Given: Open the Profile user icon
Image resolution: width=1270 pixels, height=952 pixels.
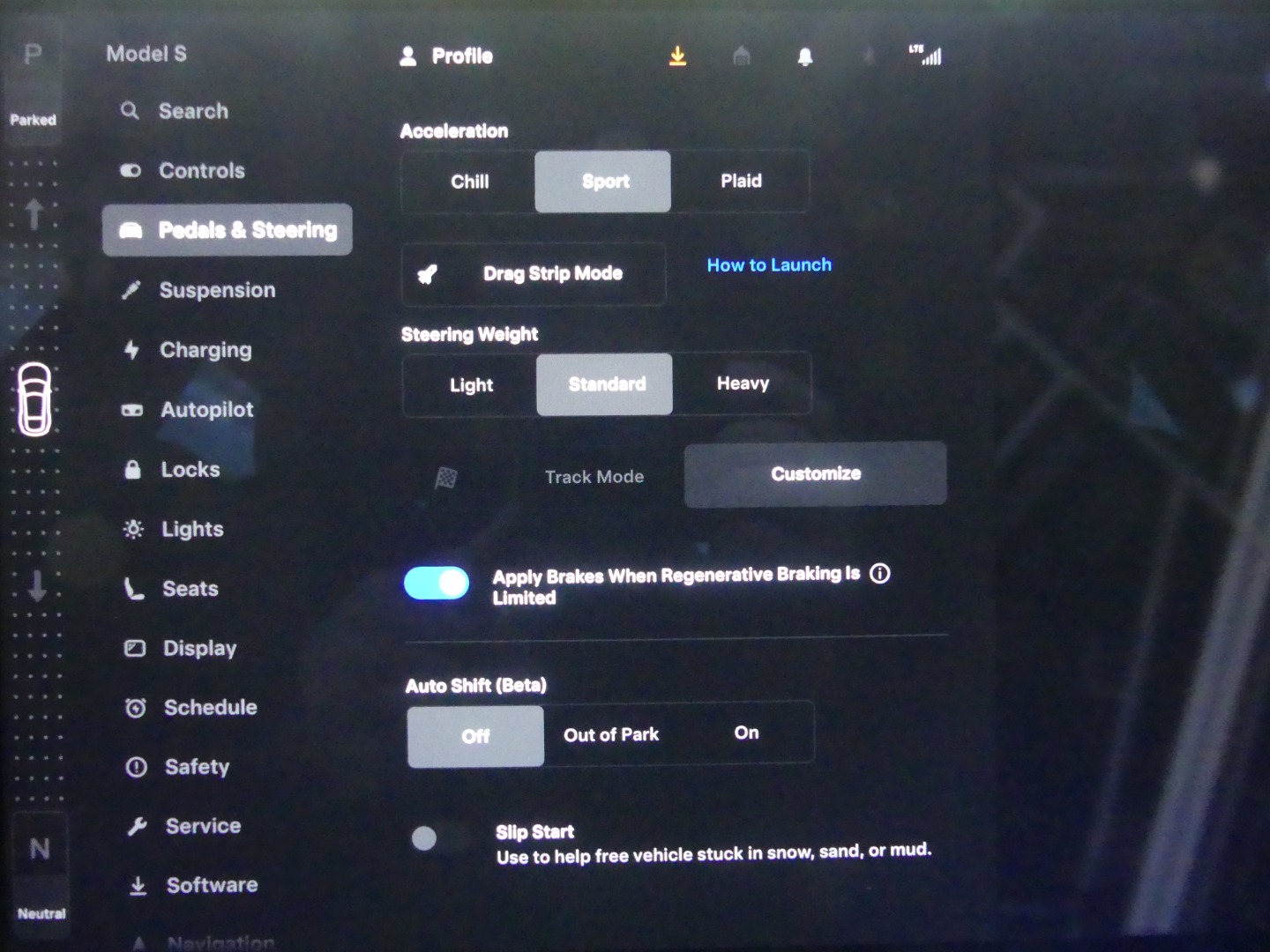Looking at the screenshot, I should [407, 56].
